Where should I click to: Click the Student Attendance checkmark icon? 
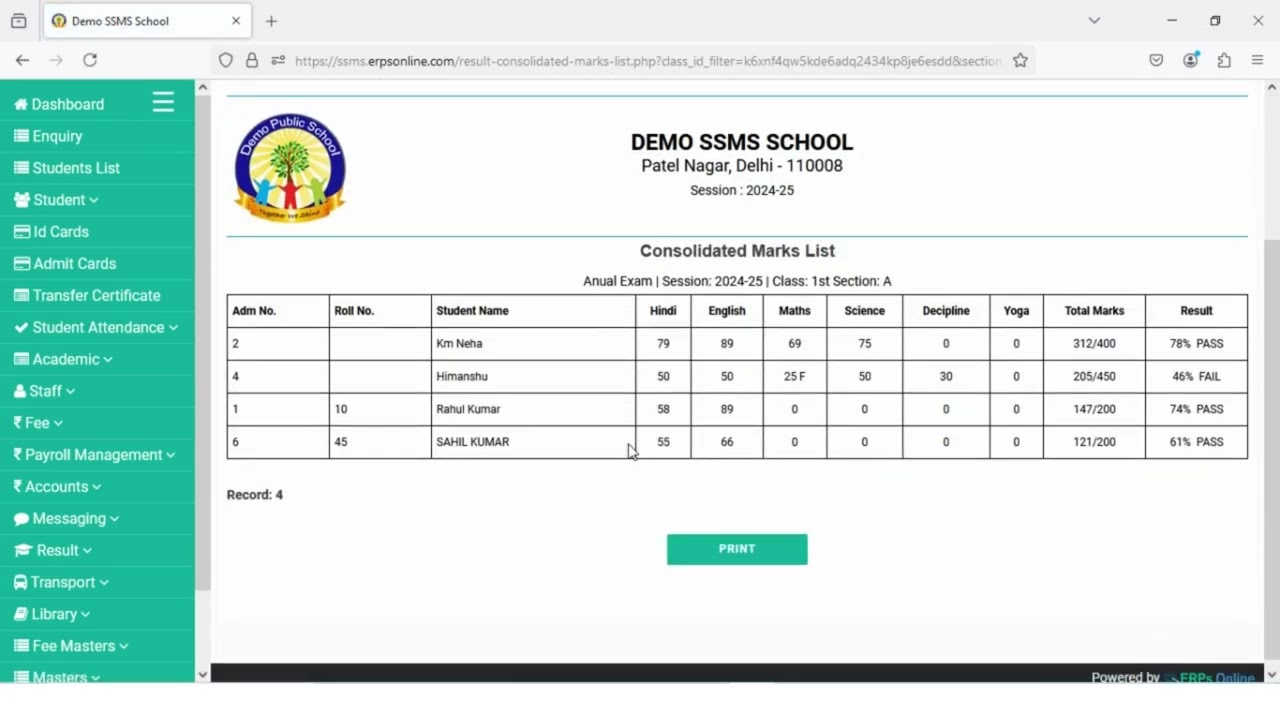click(21, 327)
